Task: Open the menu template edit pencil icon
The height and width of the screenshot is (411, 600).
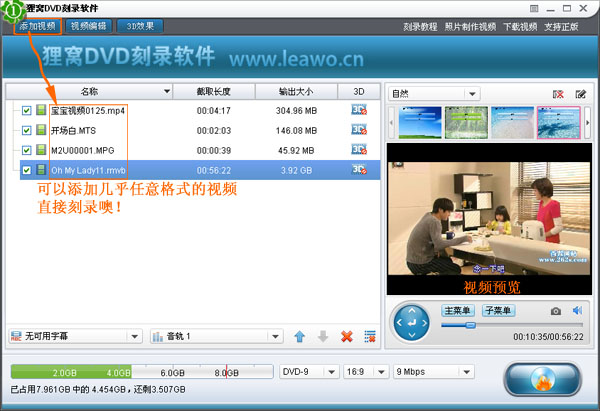Action: (580, 94)
